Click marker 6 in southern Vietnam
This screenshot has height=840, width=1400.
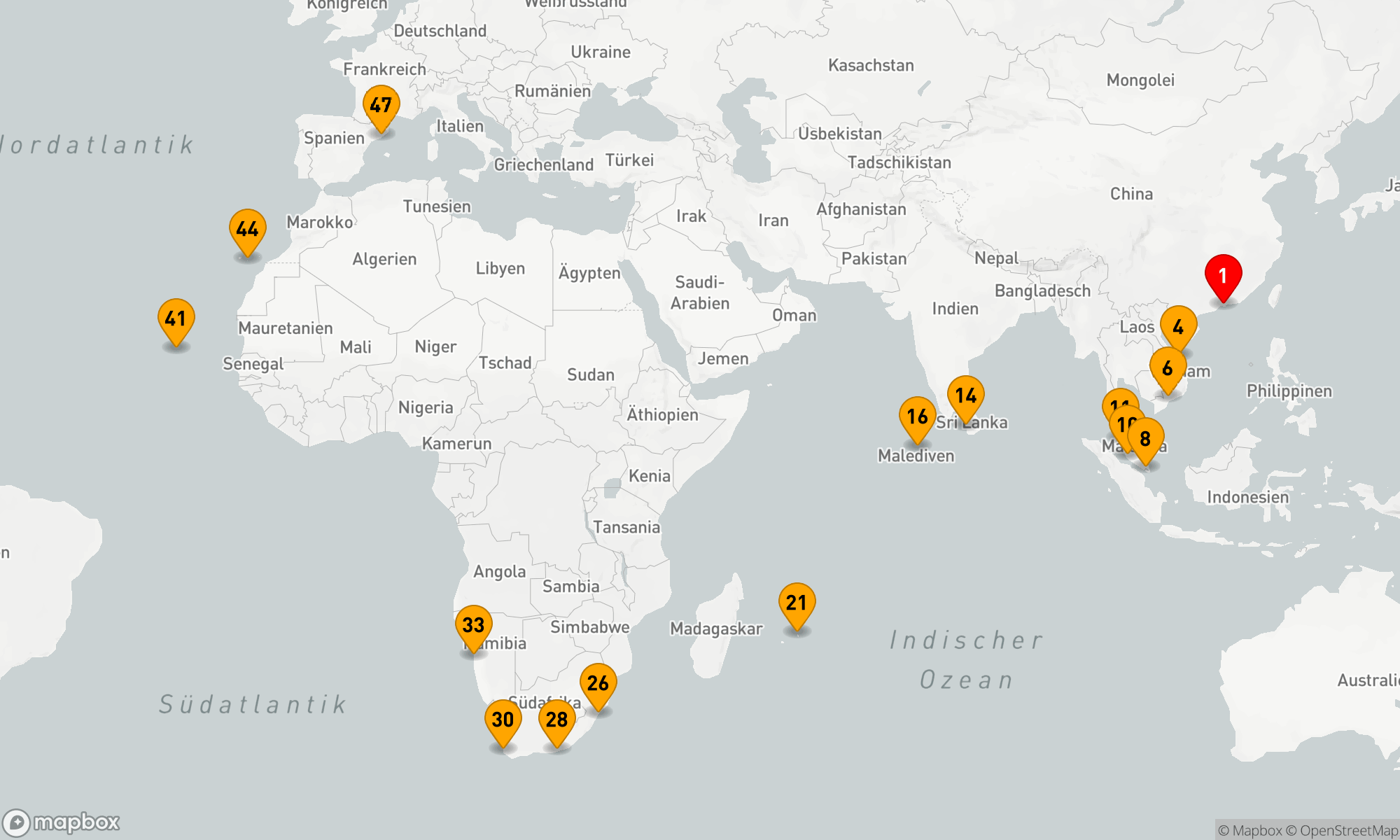pos(1168,368)
